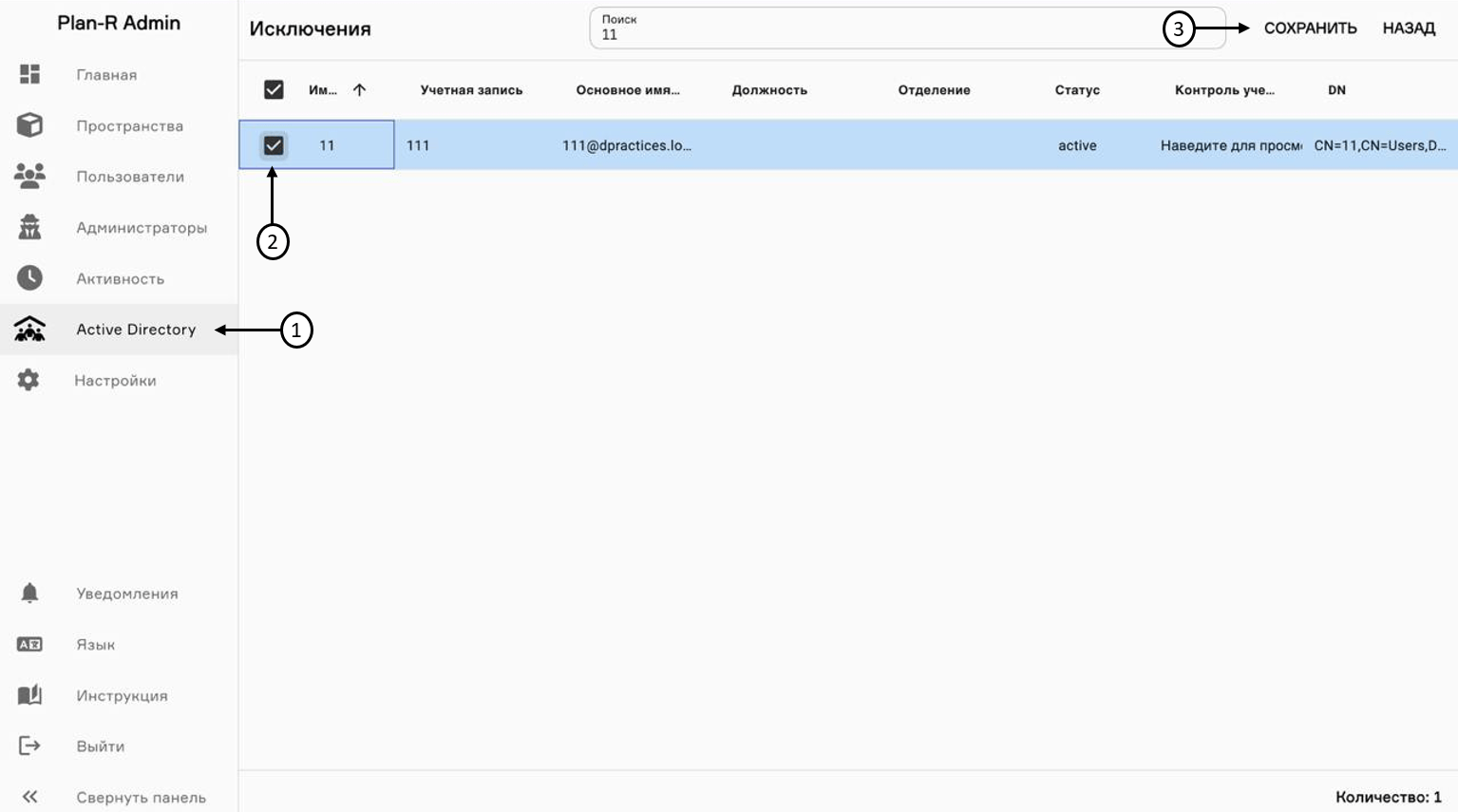1458x812 pixels.
Task: Open the Язык language icon
Action: pyautogui.click(x=29, y=644)
